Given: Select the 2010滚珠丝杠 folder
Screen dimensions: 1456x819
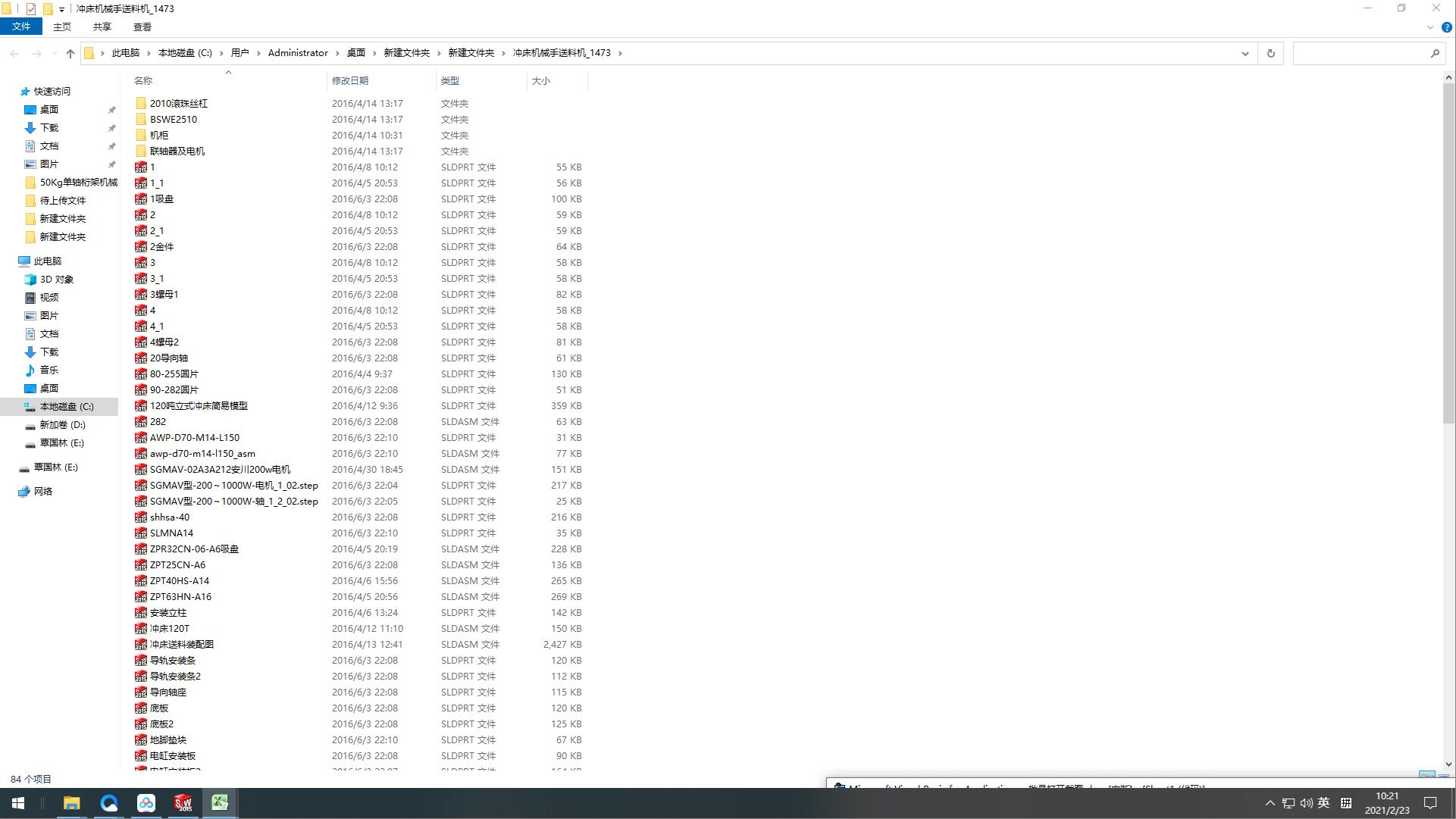Looking at the screenshot, I should 178,104.
